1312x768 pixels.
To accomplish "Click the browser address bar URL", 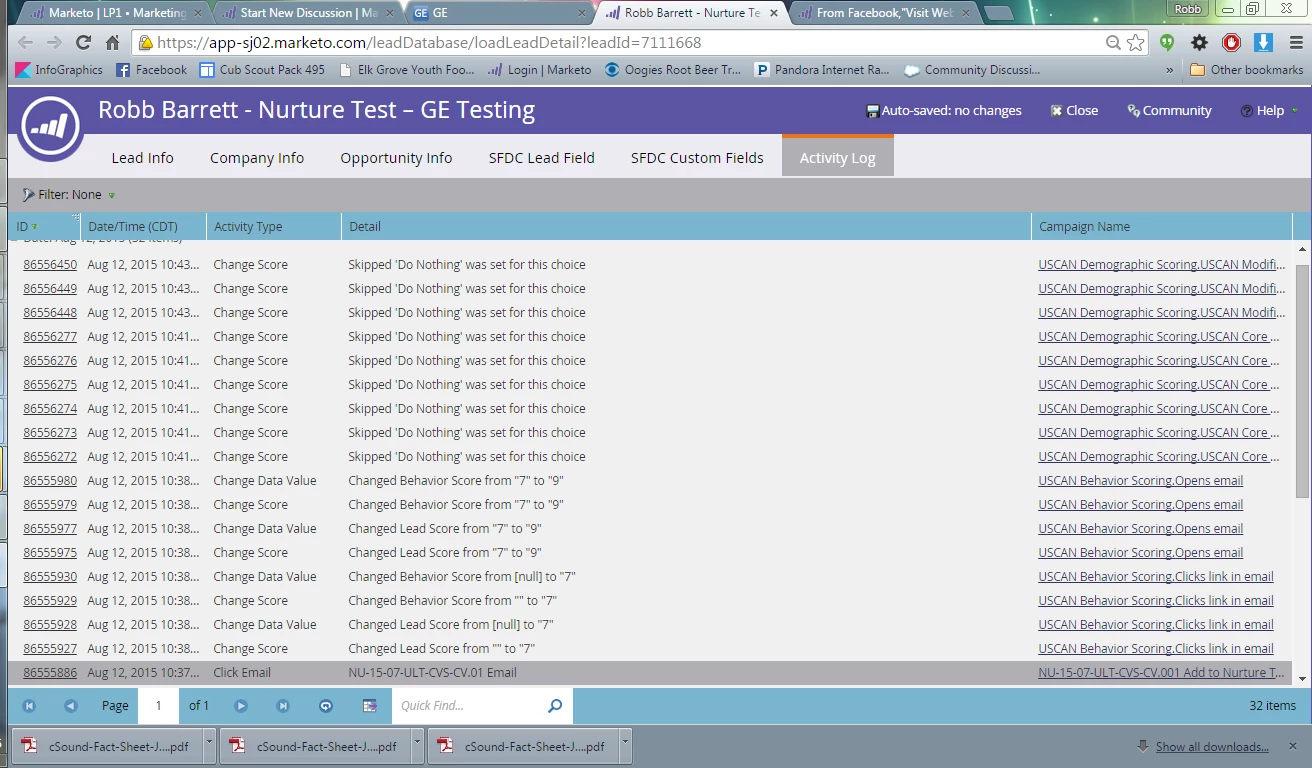I will tap(429, 43).
